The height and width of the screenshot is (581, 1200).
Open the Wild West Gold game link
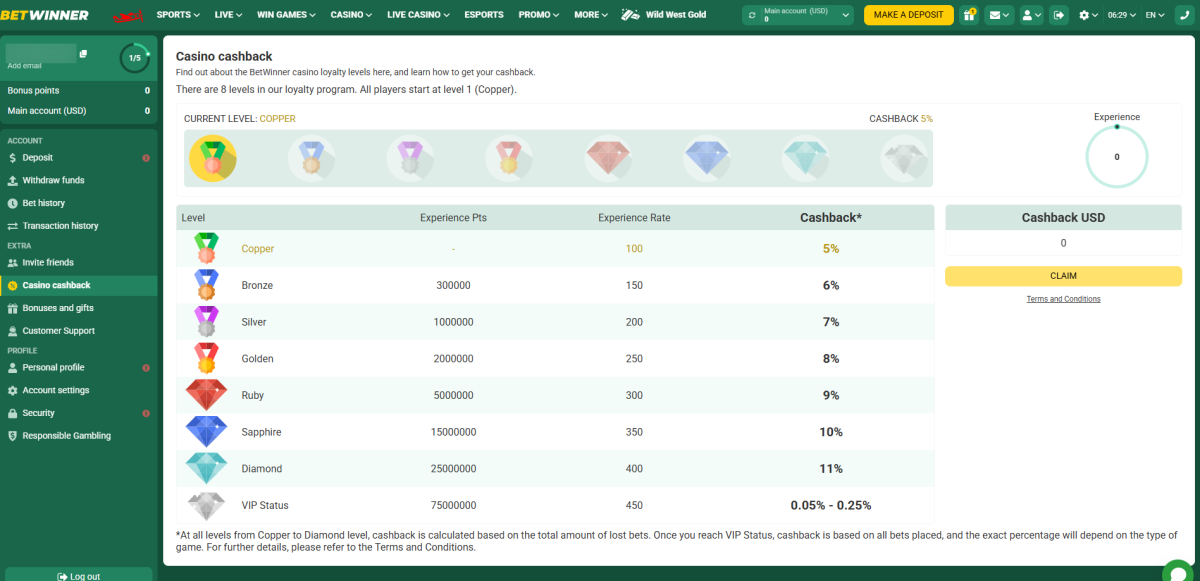(x=664, y=15)
